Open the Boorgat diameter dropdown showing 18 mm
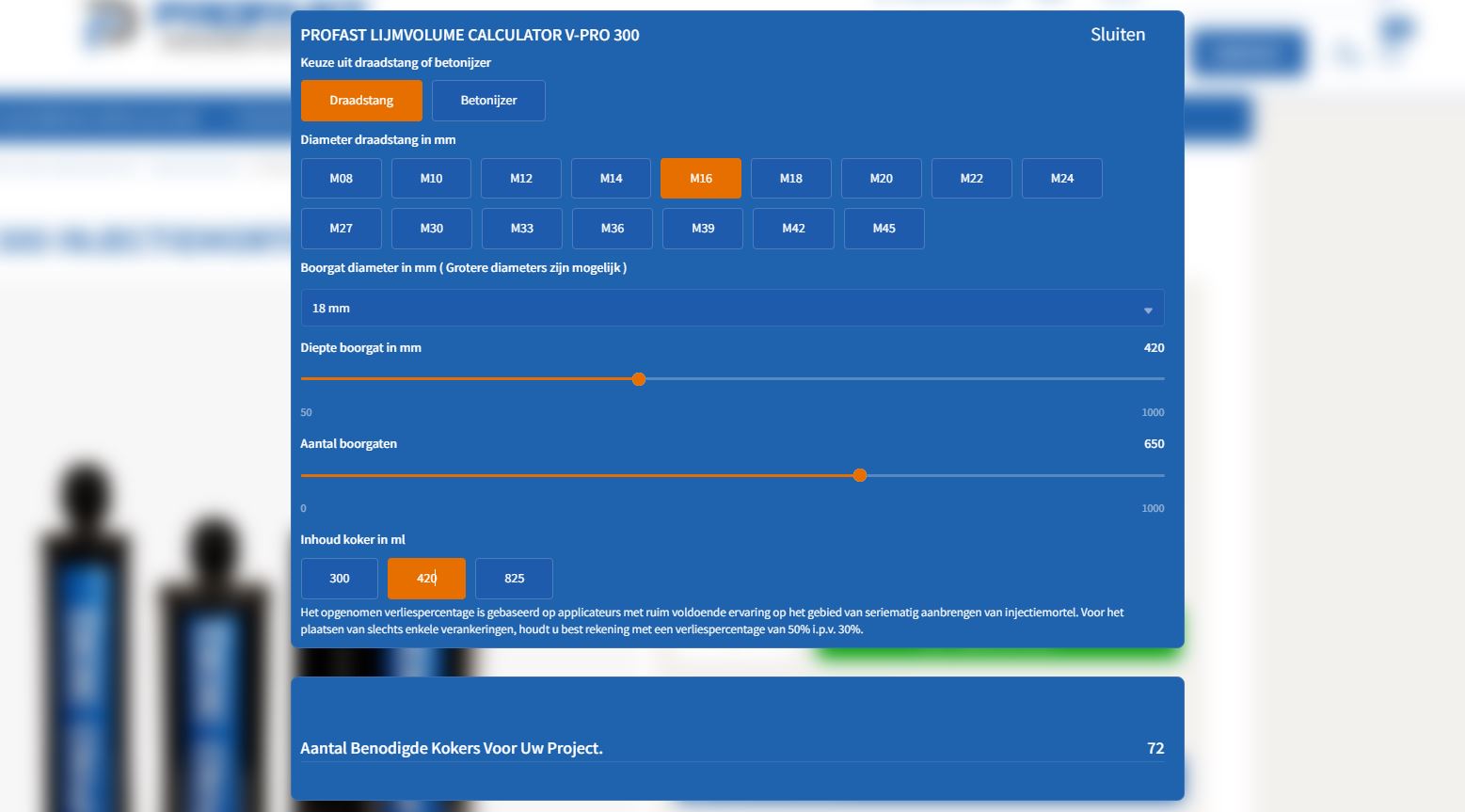The image size is (1465, 812). [732, 309]
